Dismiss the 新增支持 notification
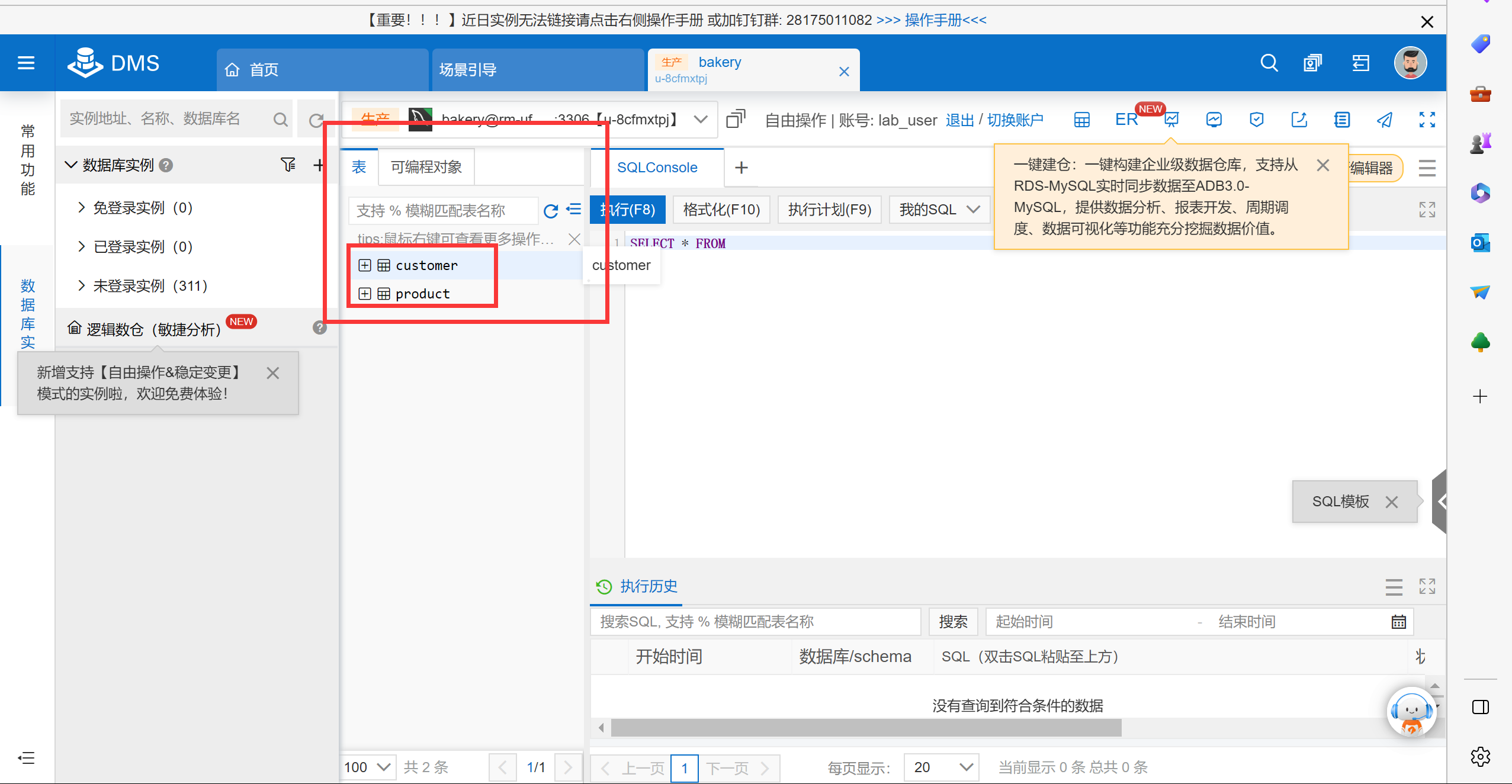The height and width of the screenshot is (784, 1512). click(272, 373)
